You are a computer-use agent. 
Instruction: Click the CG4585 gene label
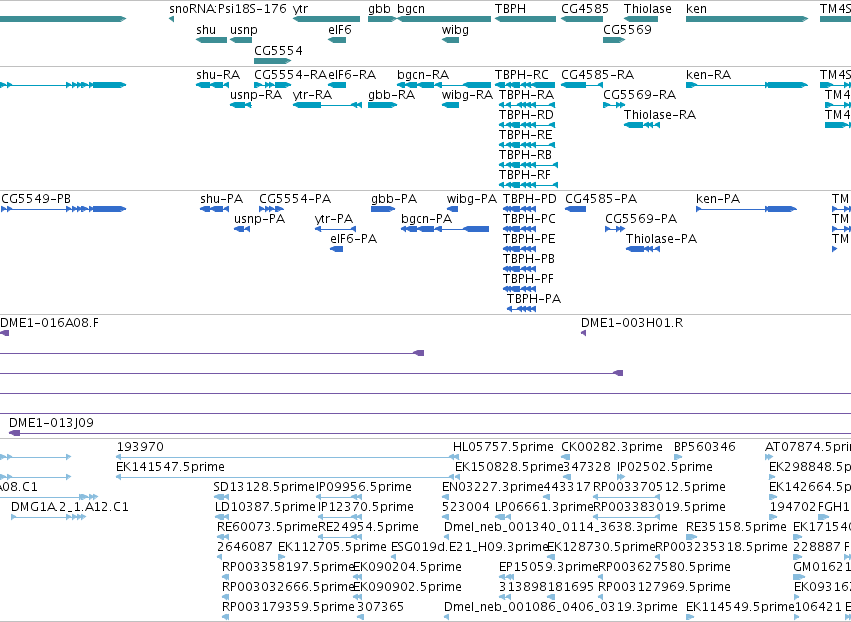pos(585,9)
